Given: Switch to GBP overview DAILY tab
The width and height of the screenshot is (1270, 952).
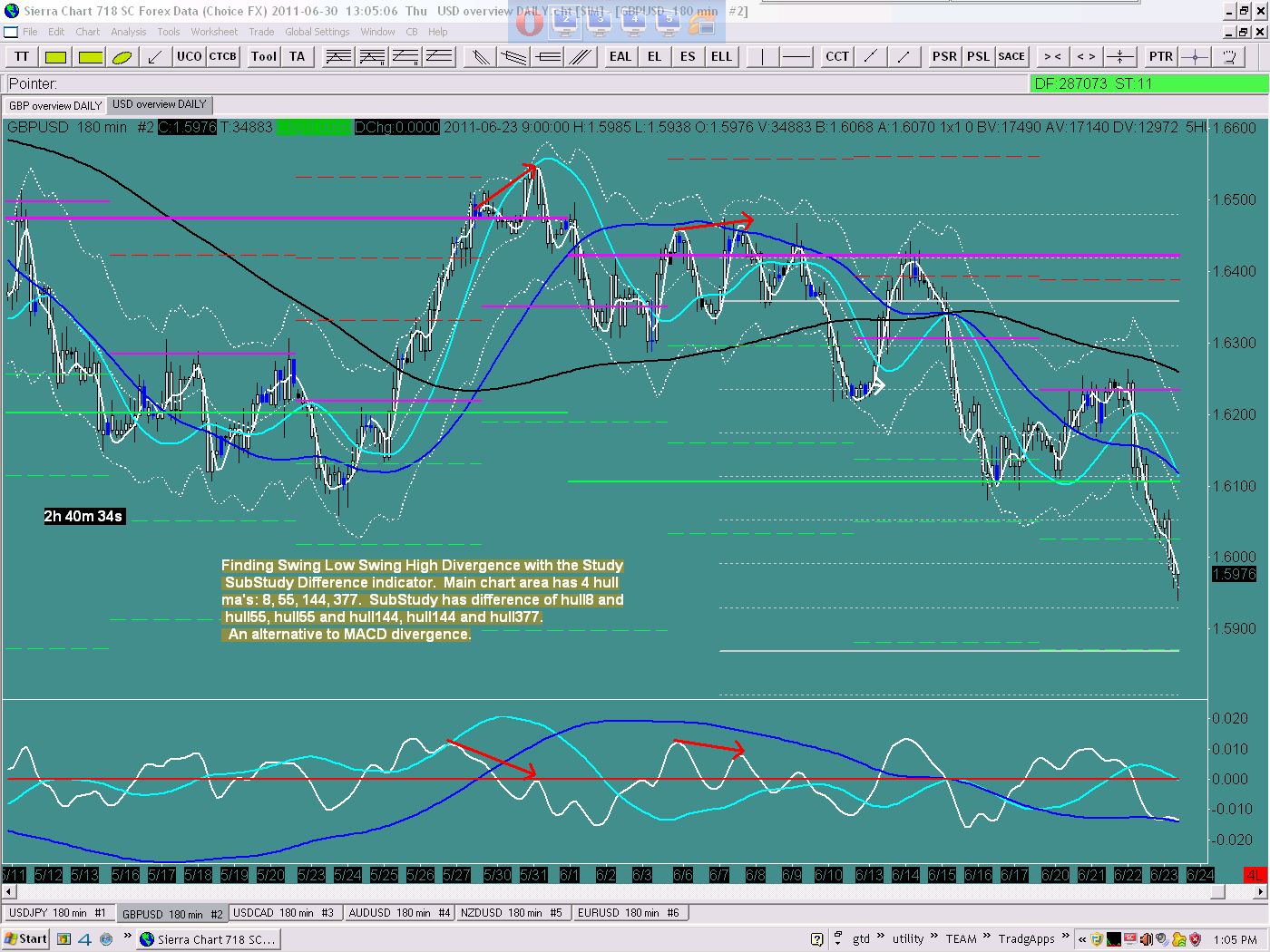Looking at the screenshot, I should 55,106.
